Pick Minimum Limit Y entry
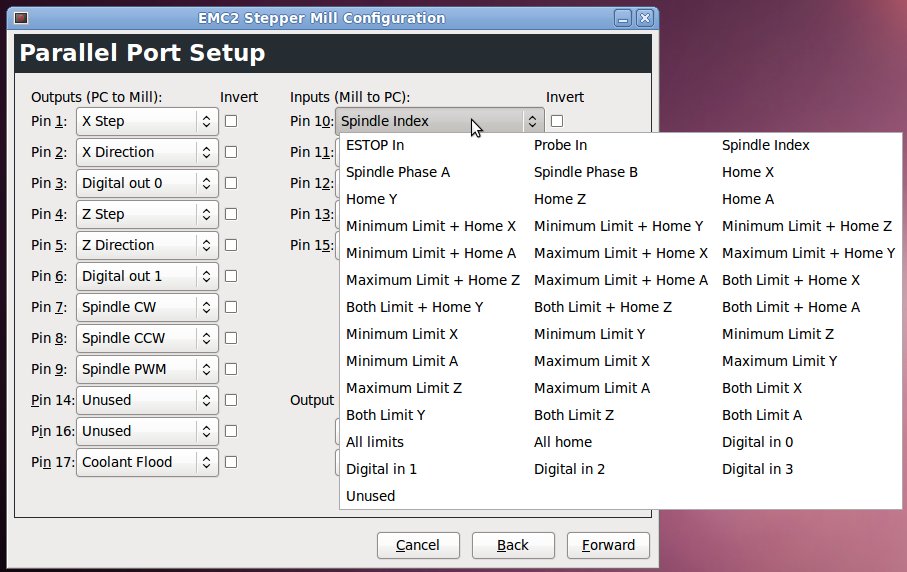Viewport: 907px width, 572px height. 589,334
